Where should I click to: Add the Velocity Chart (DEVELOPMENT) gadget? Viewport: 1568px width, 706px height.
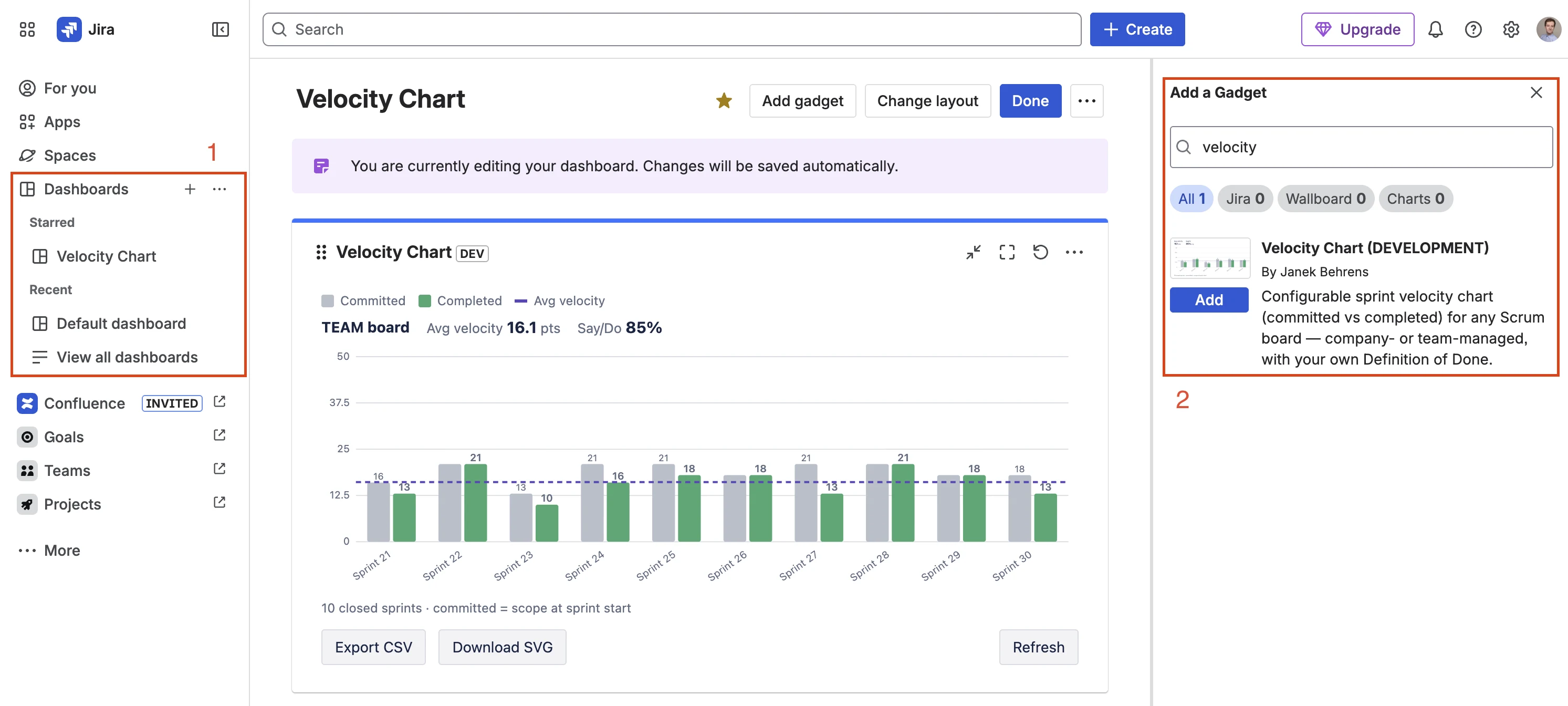[x=1209, y=300]
